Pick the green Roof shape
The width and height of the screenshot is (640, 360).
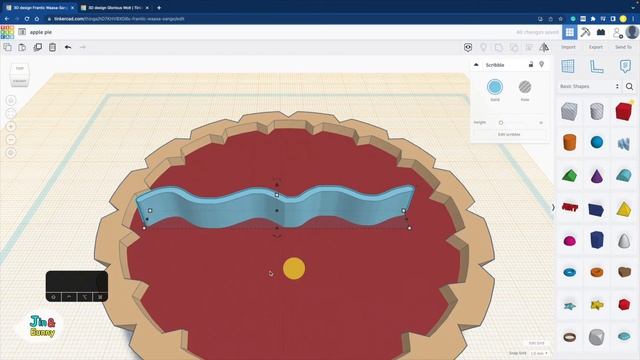(x=569, y=176)
